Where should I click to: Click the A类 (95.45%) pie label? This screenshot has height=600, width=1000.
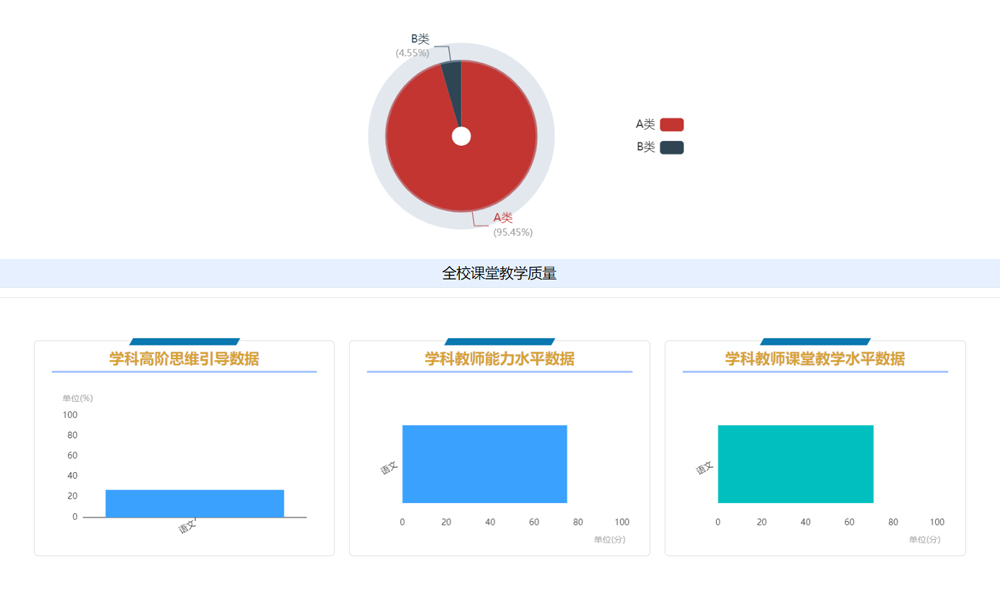pos(510,223)
